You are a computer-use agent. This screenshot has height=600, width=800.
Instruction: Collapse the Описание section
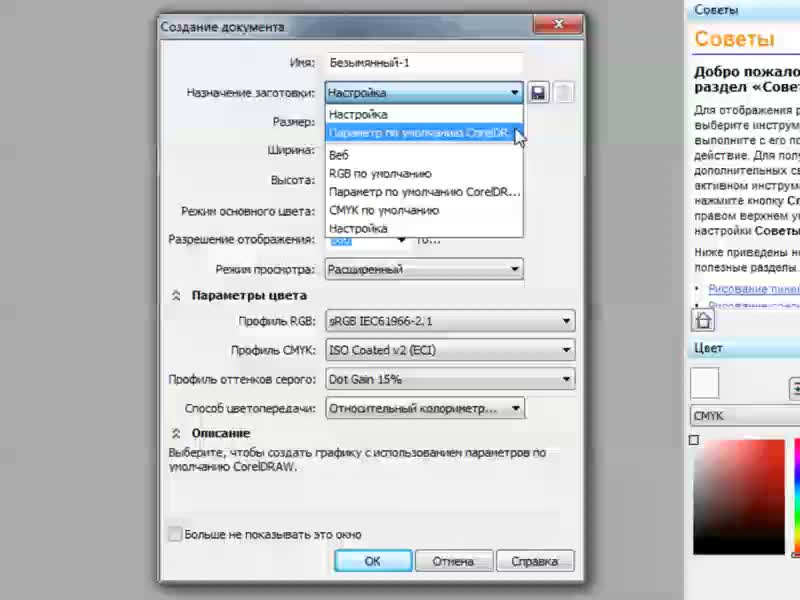176,433
